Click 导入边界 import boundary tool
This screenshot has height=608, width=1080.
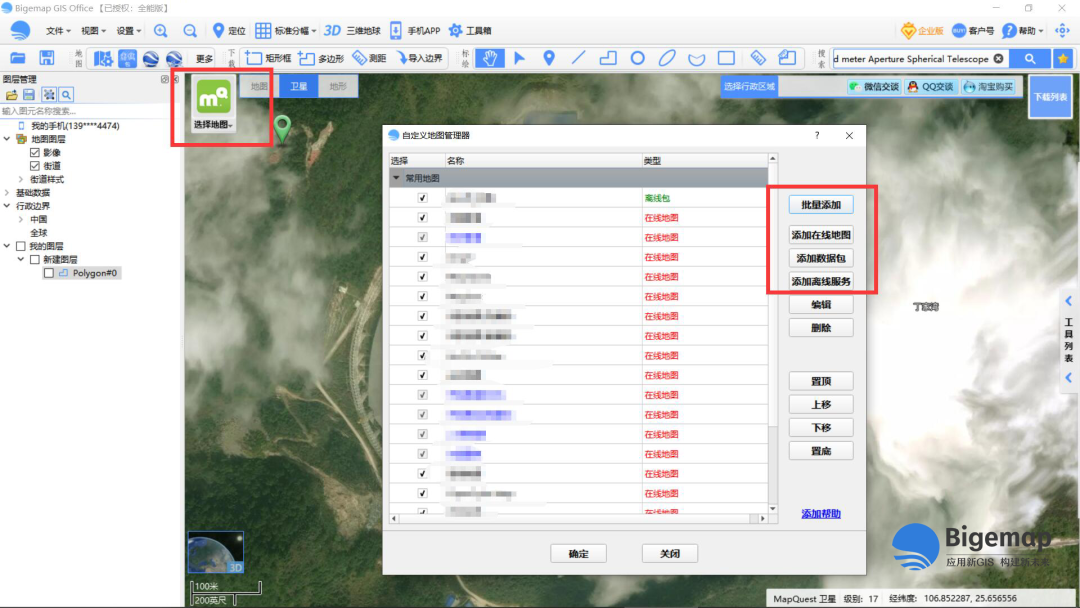419,59
